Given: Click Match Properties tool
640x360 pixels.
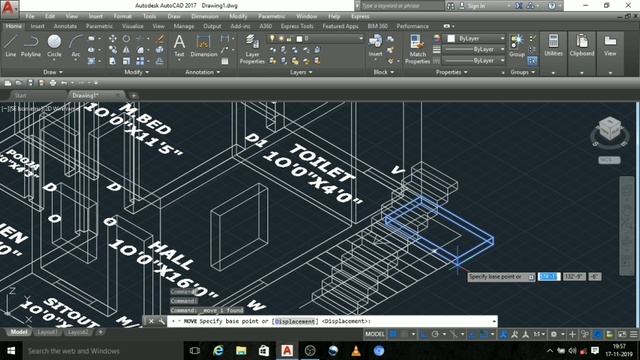Looking at the screenshot, I should point(417,49).
